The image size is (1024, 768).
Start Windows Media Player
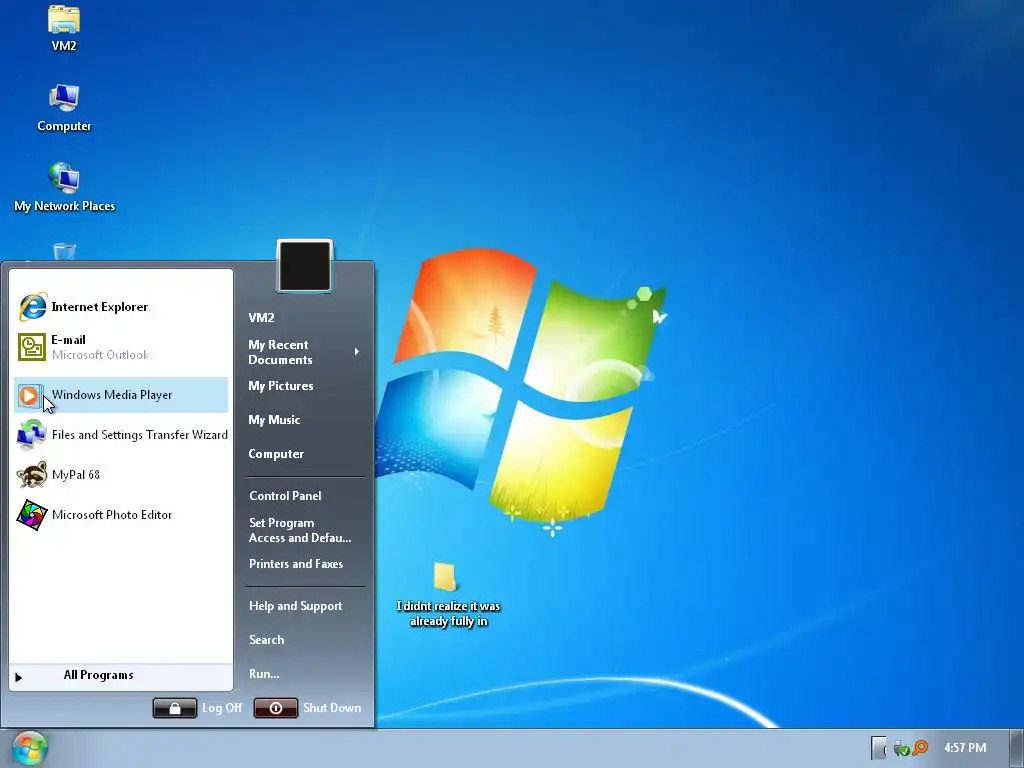[121, 394]
